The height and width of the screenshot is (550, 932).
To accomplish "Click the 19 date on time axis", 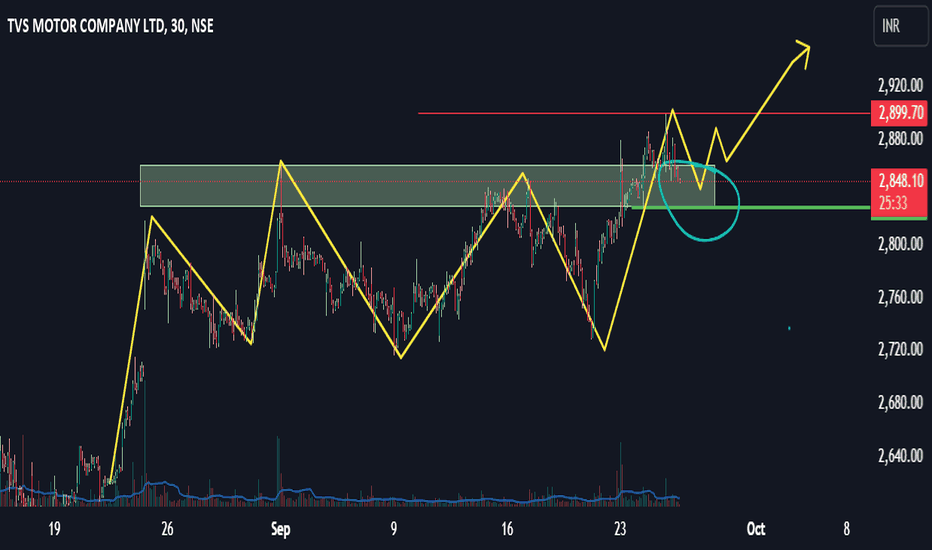I will coord(54,529).
